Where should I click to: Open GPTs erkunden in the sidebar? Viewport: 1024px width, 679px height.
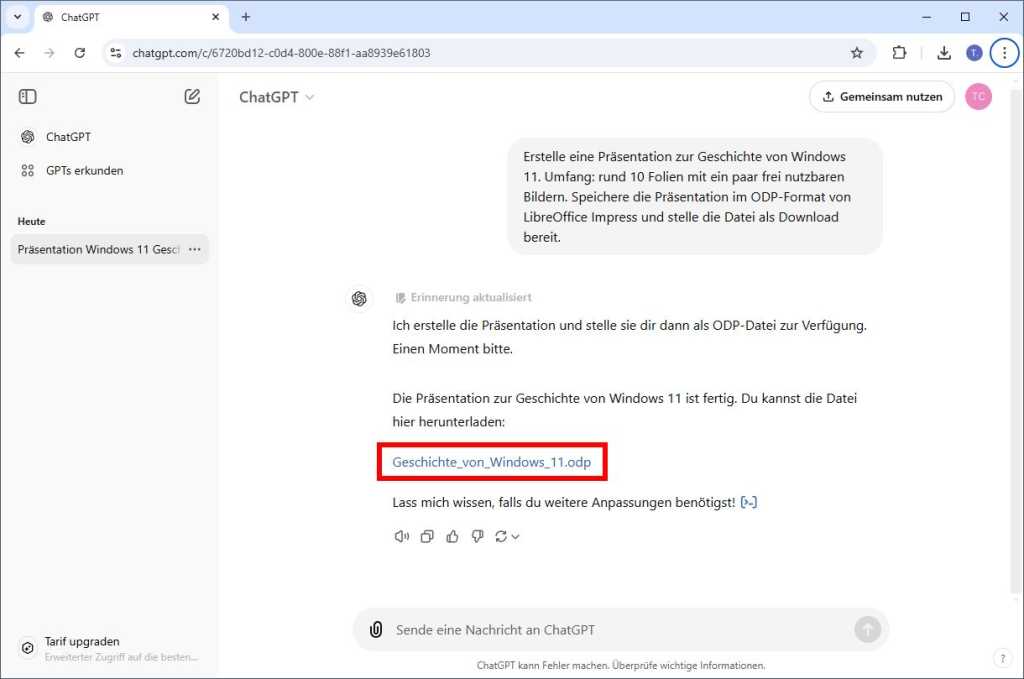pos(83,170)
